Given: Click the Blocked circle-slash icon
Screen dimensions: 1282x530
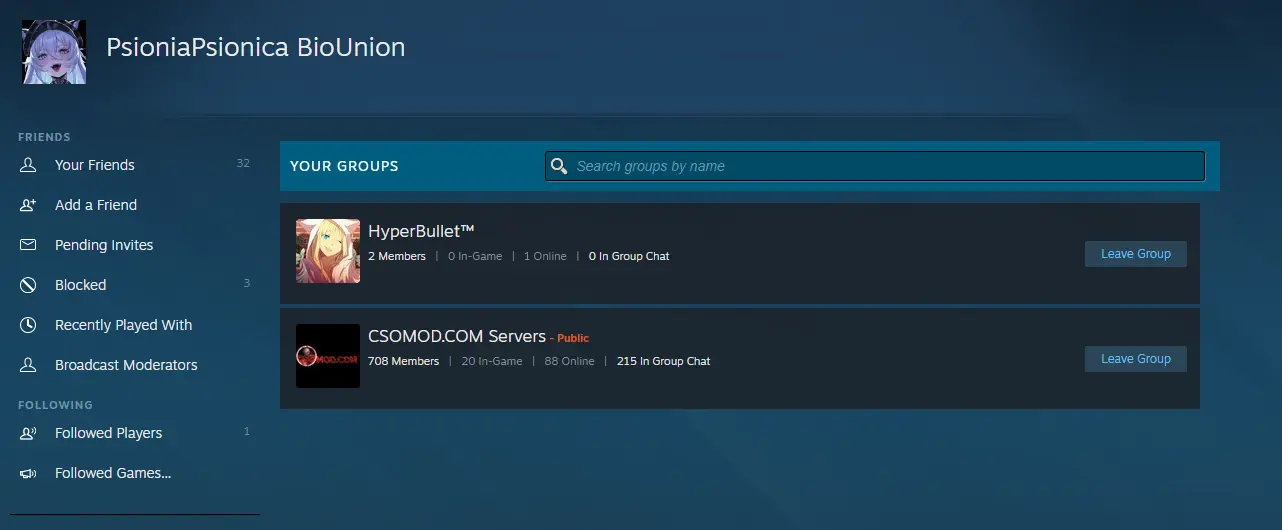Looking at the screenshot, I should pos(28,285).
